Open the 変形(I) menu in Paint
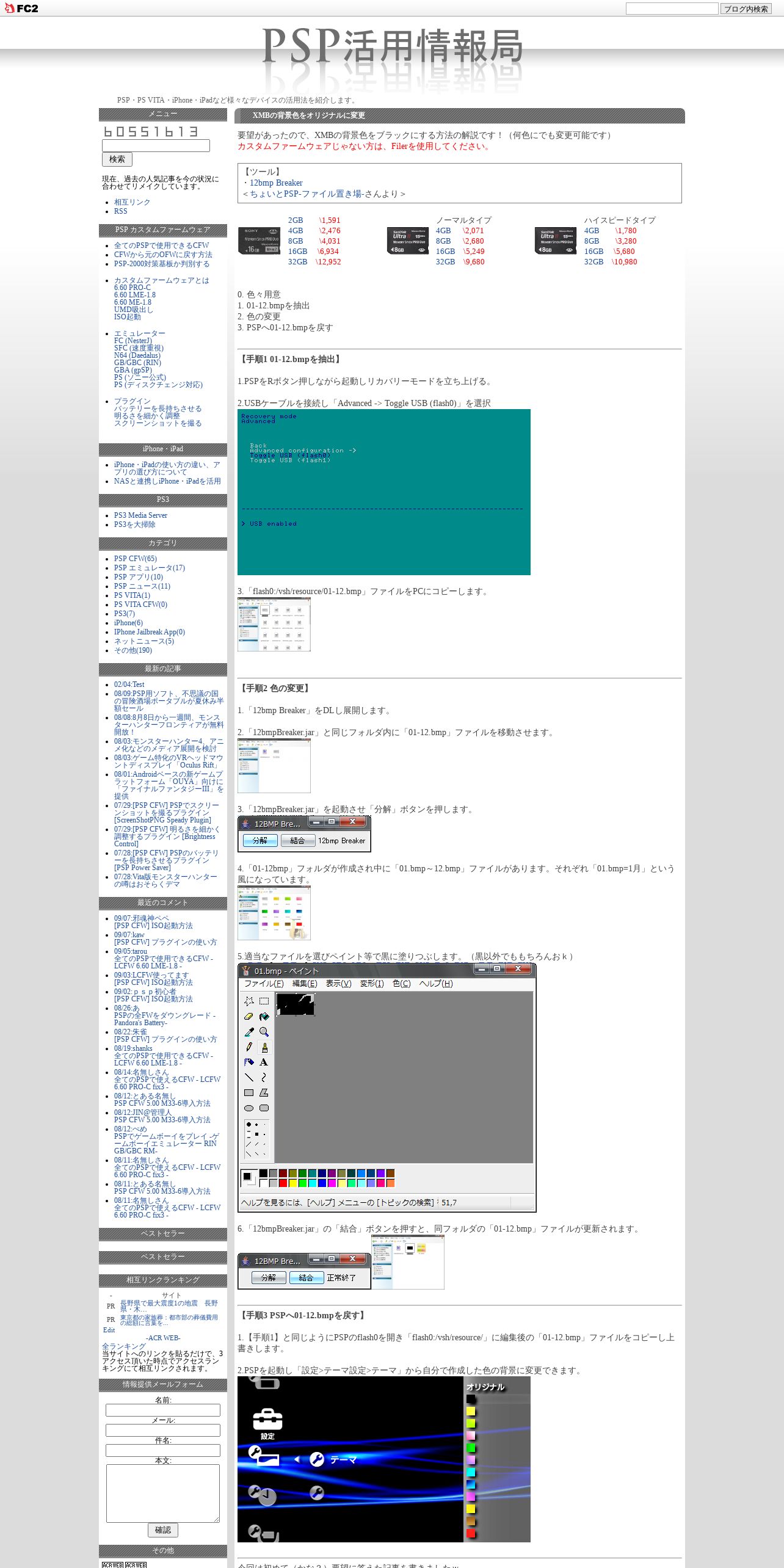The height and width of the screenshot is (1568, 784). (x=372, y=984)
